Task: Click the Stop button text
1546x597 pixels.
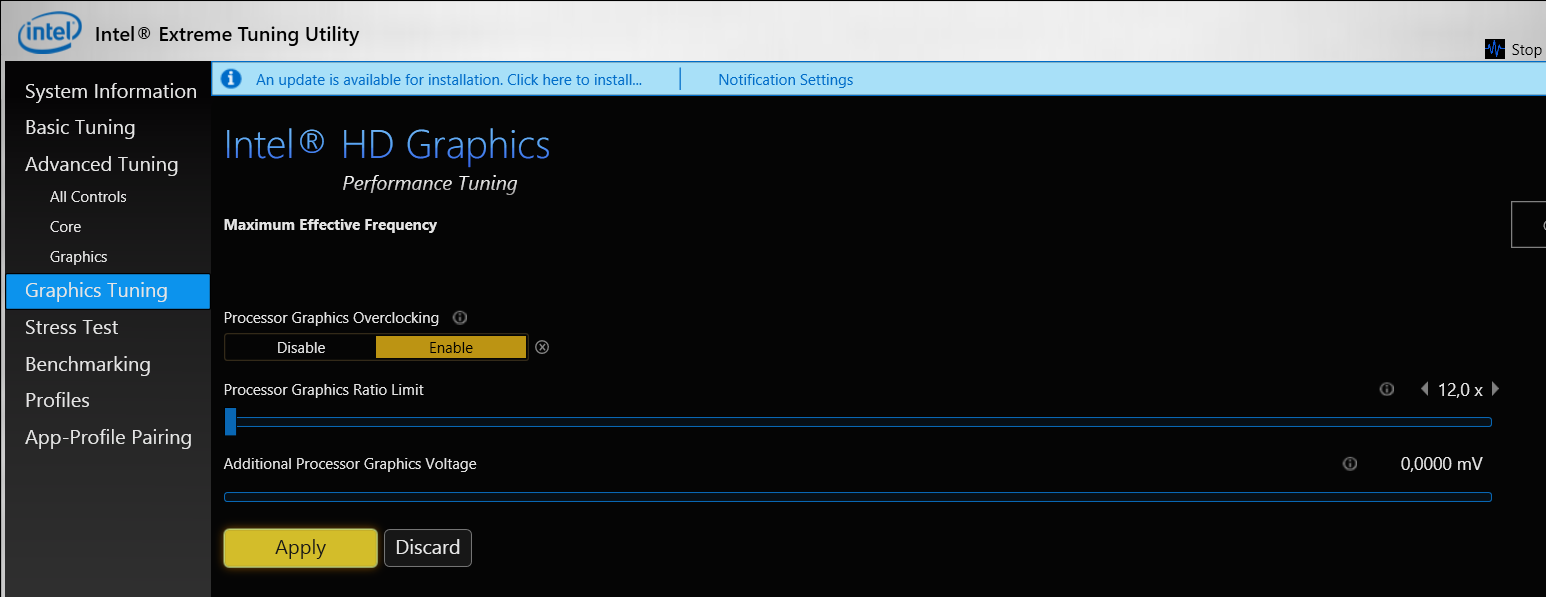Action: (x=1526, y=50)
